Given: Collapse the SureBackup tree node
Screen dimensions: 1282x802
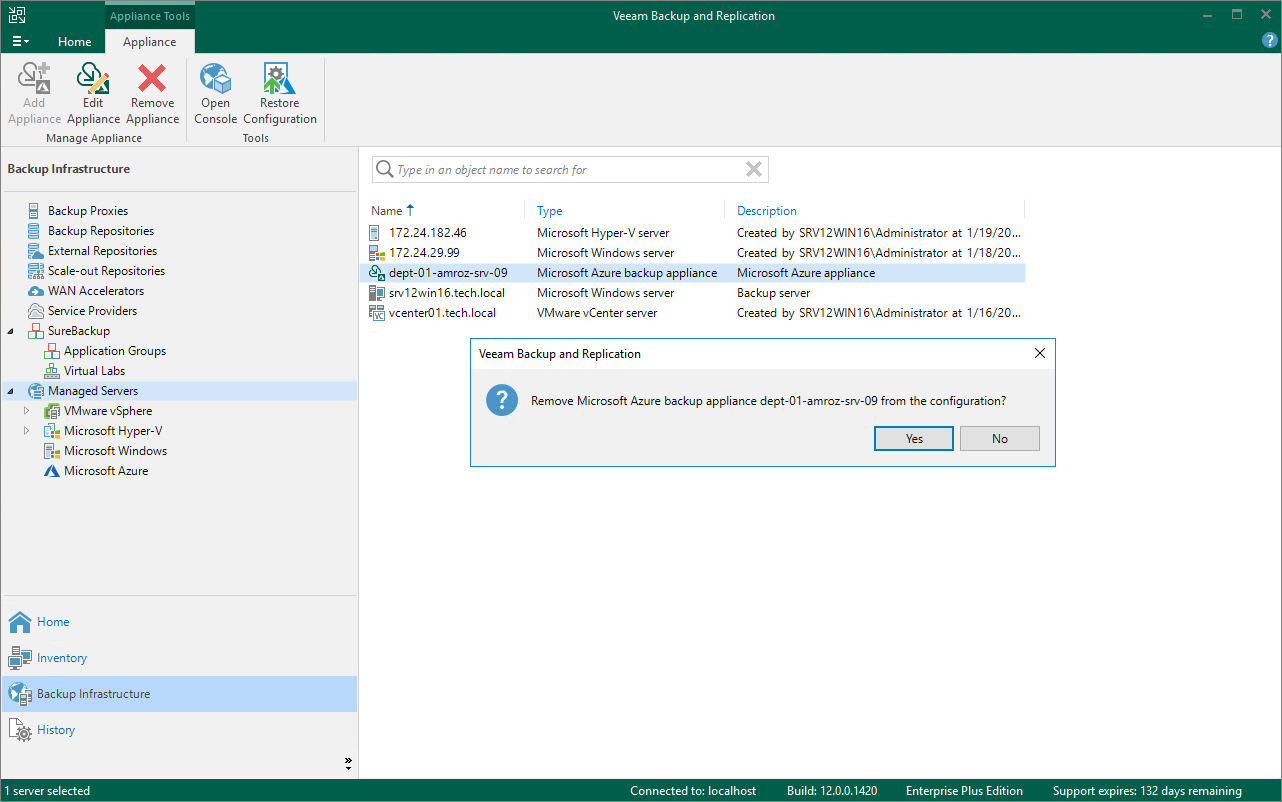Looking at the screenshot, I should 11,331.
